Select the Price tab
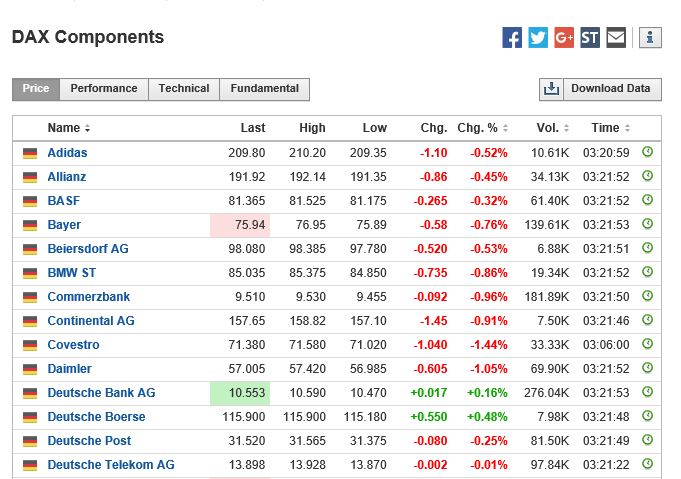This screenshot has height=479, width=681. pos(36,89)
